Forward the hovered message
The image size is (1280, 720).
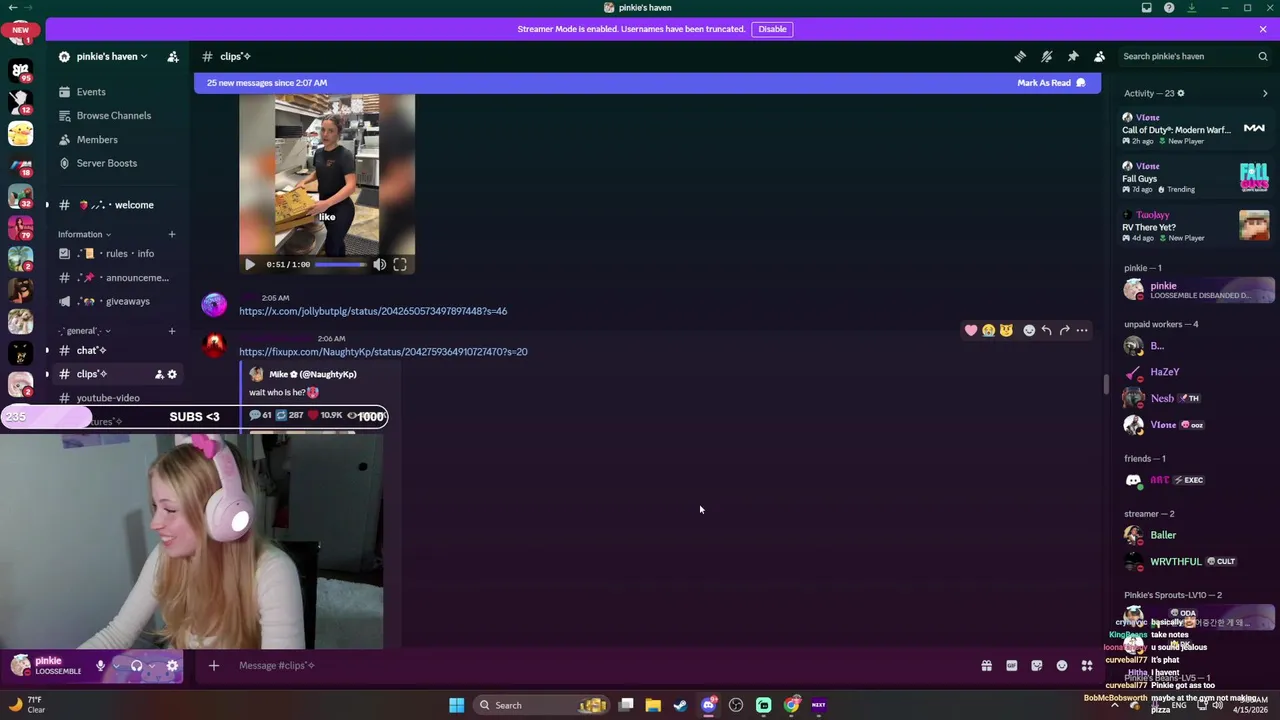1064,331
